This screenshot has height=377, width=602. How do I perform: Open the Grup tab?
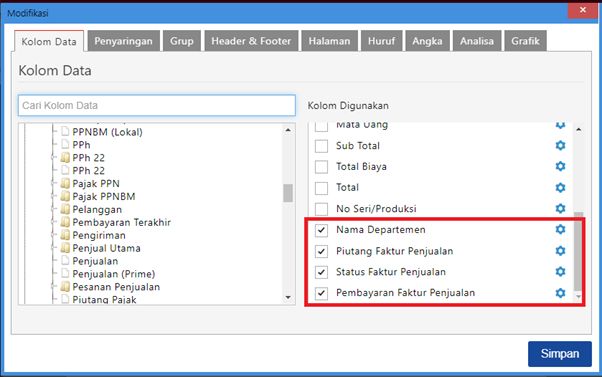coord(182,41)
